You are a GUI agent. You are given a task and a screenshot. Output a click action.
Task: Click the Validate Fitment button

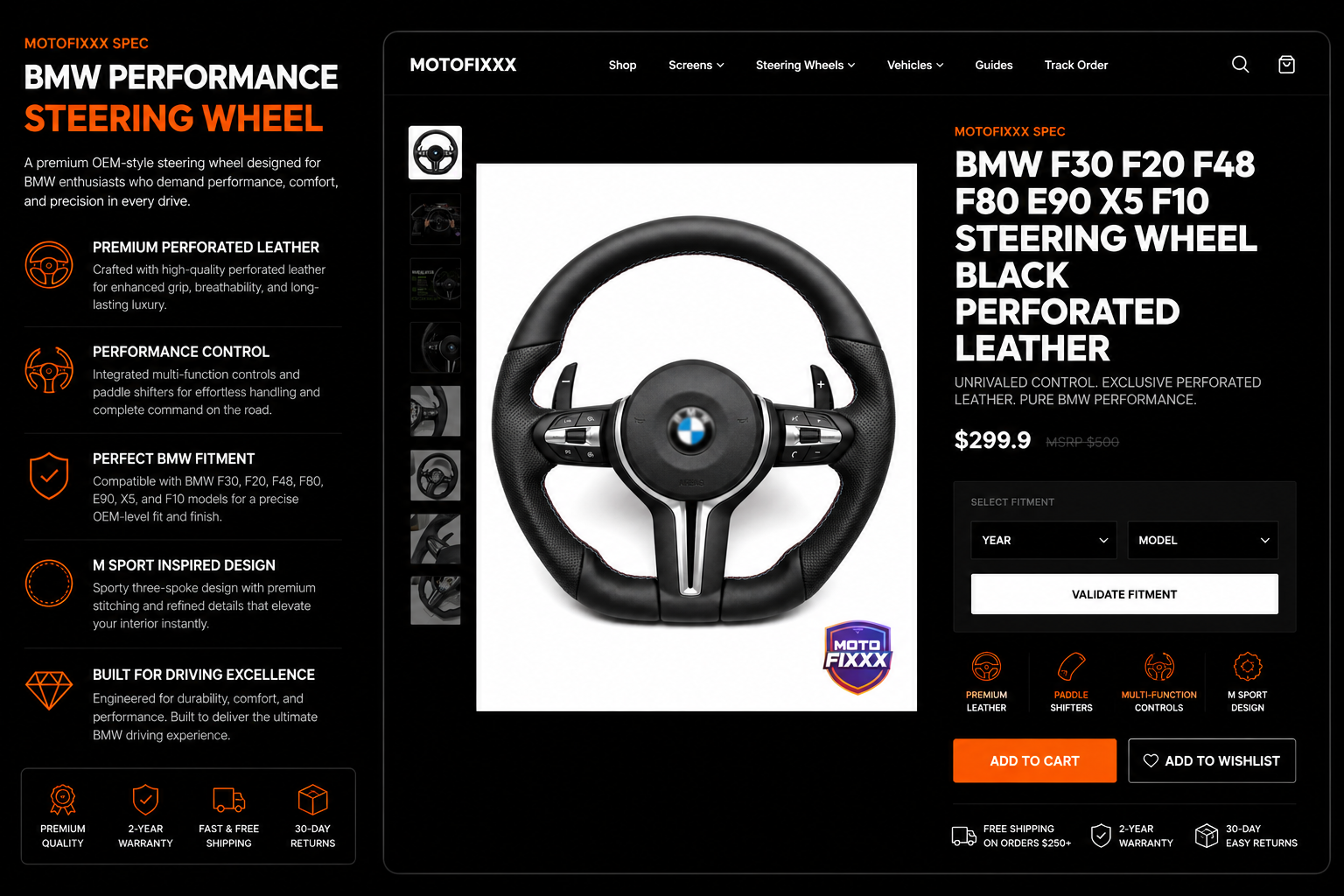coord(1124,594)
